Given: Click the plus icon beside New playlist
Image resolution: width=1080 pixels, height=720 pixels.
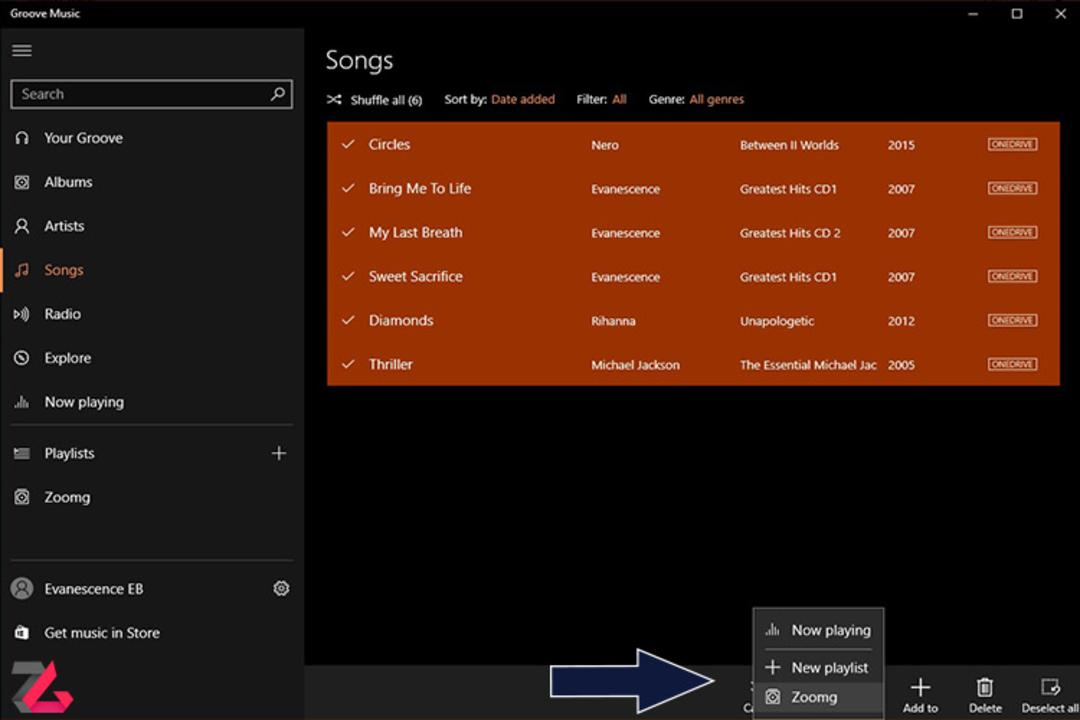Looking at the screenshot, I should pos(773,667).
